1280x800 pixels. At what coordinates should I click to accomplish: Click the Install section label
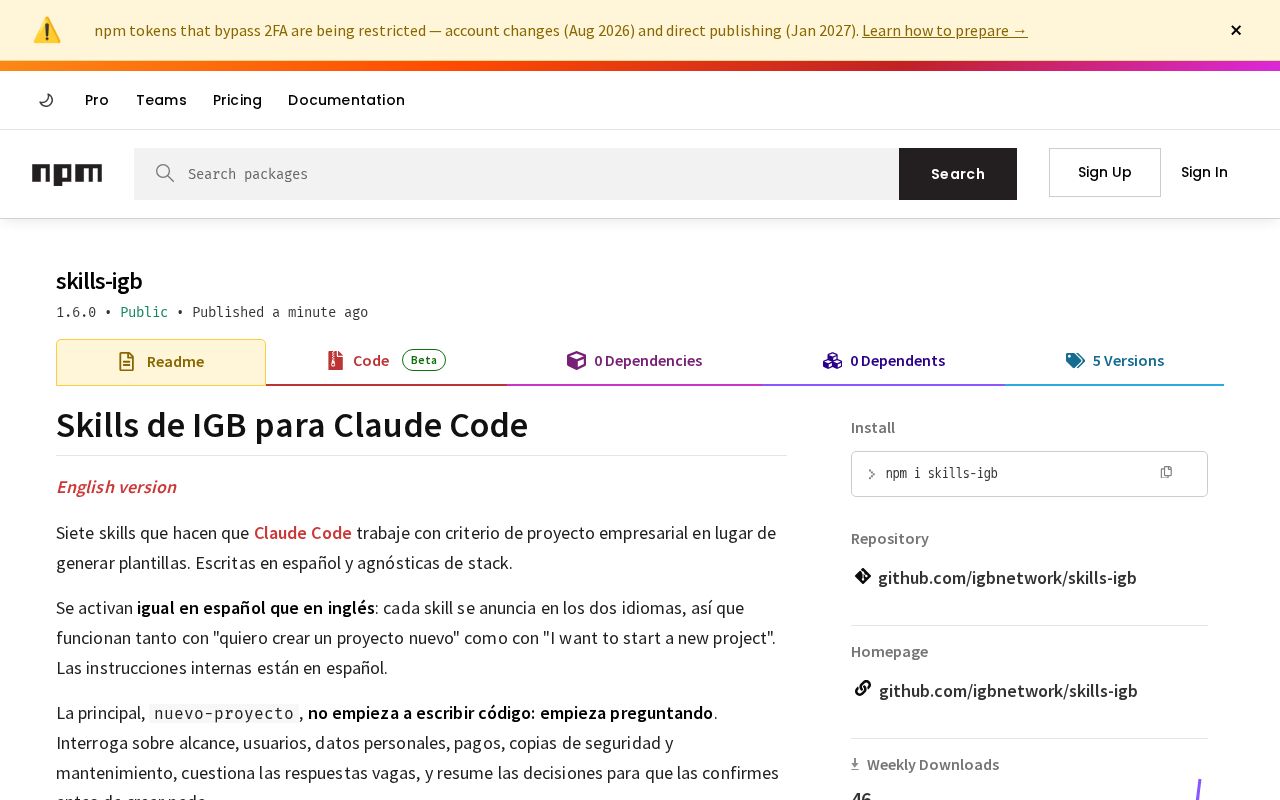[873, 428]
